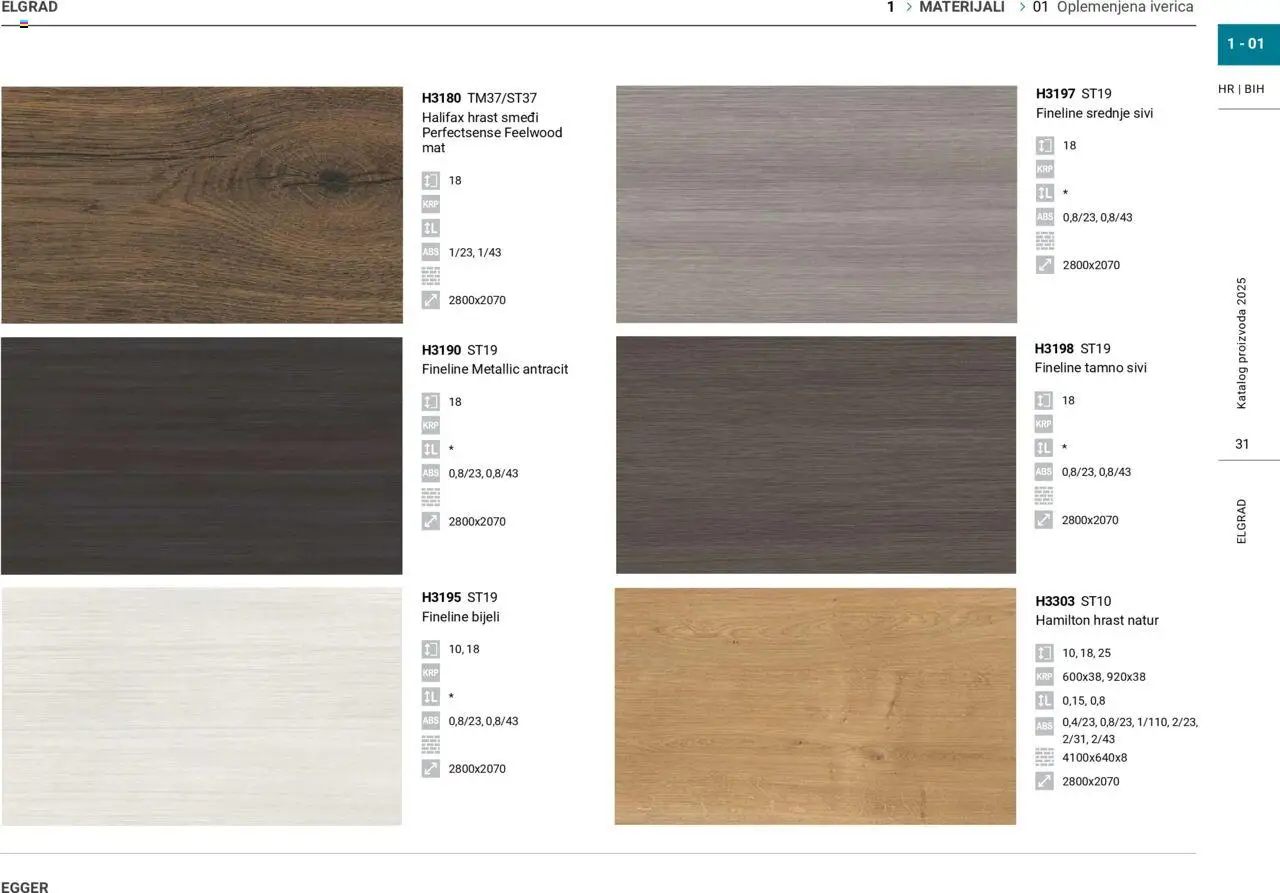The width and height of the screenshot is (1280, 893).
Task: Click the chevron before 01 Oplemenjena iverica
Action: 1022,7
